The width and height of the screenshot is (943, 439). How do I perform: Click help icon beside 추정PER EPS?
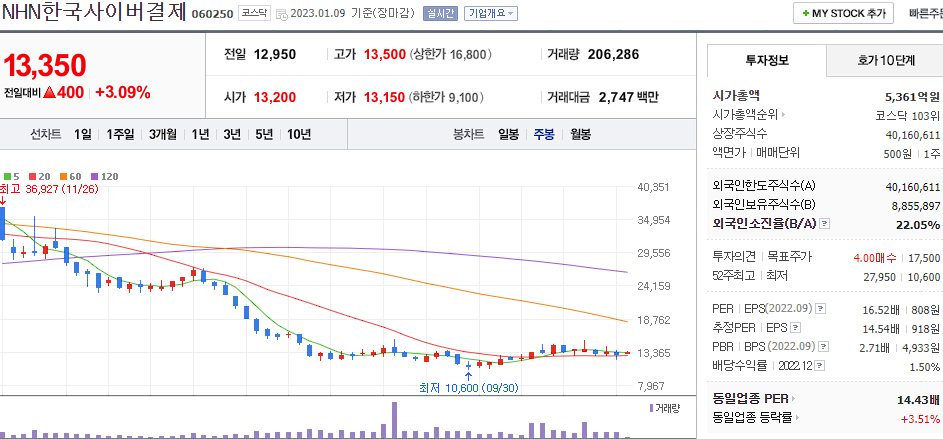pos(796,328)
